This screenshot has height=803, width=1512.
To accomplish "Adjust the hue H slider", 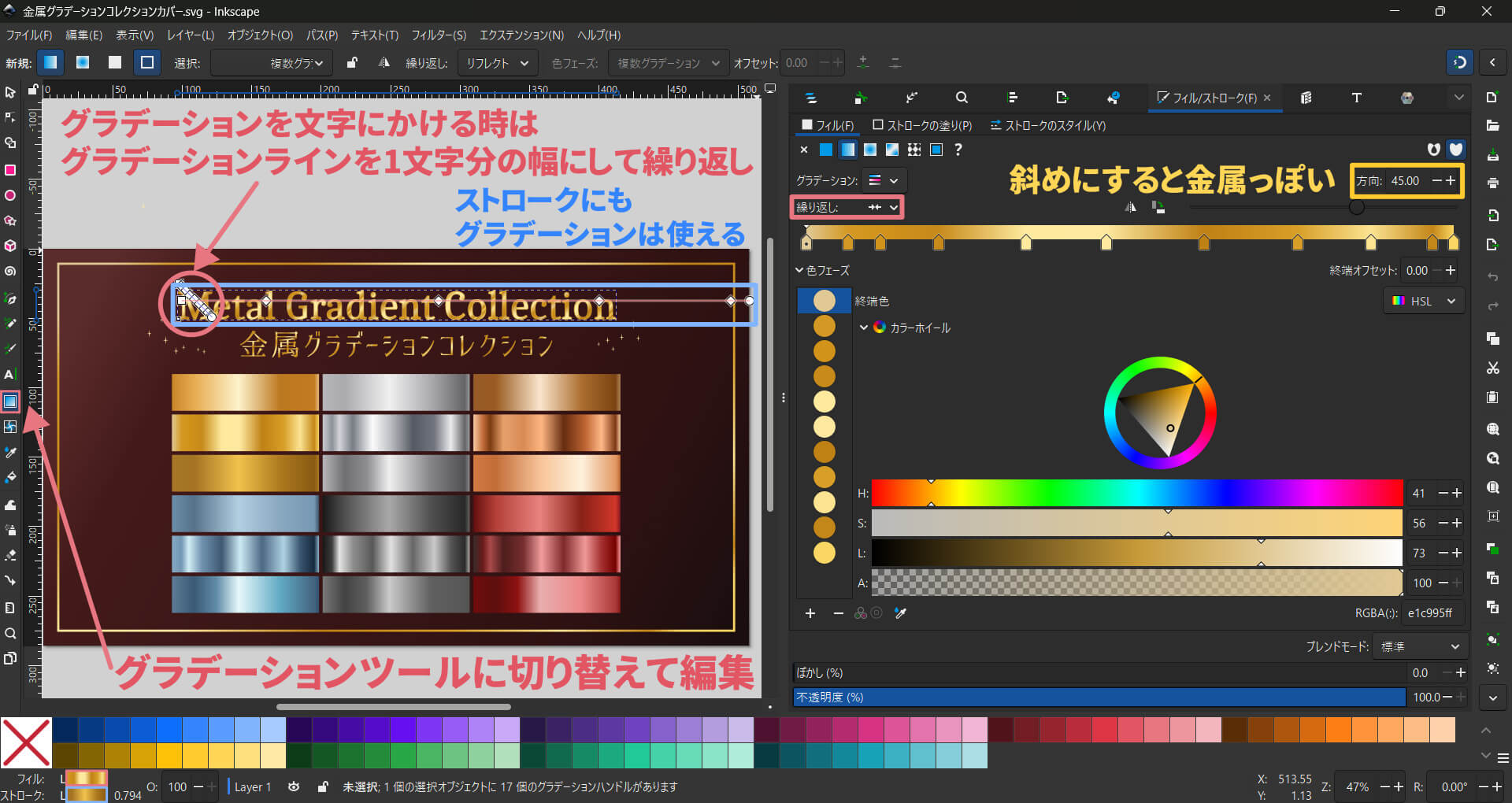I will pos(1136,493).
